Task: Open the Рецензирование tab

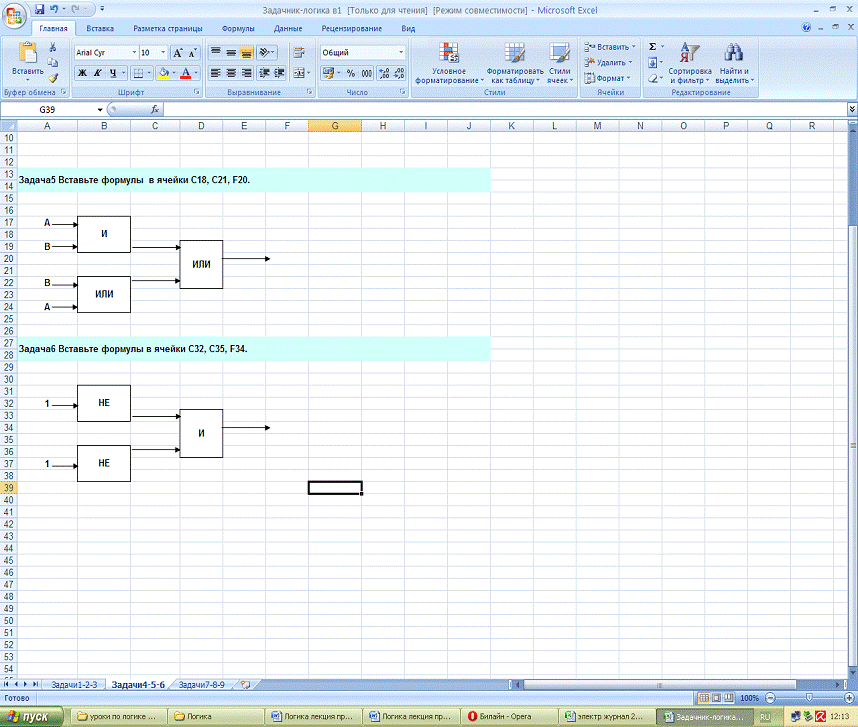Action: tap(351, 28)
